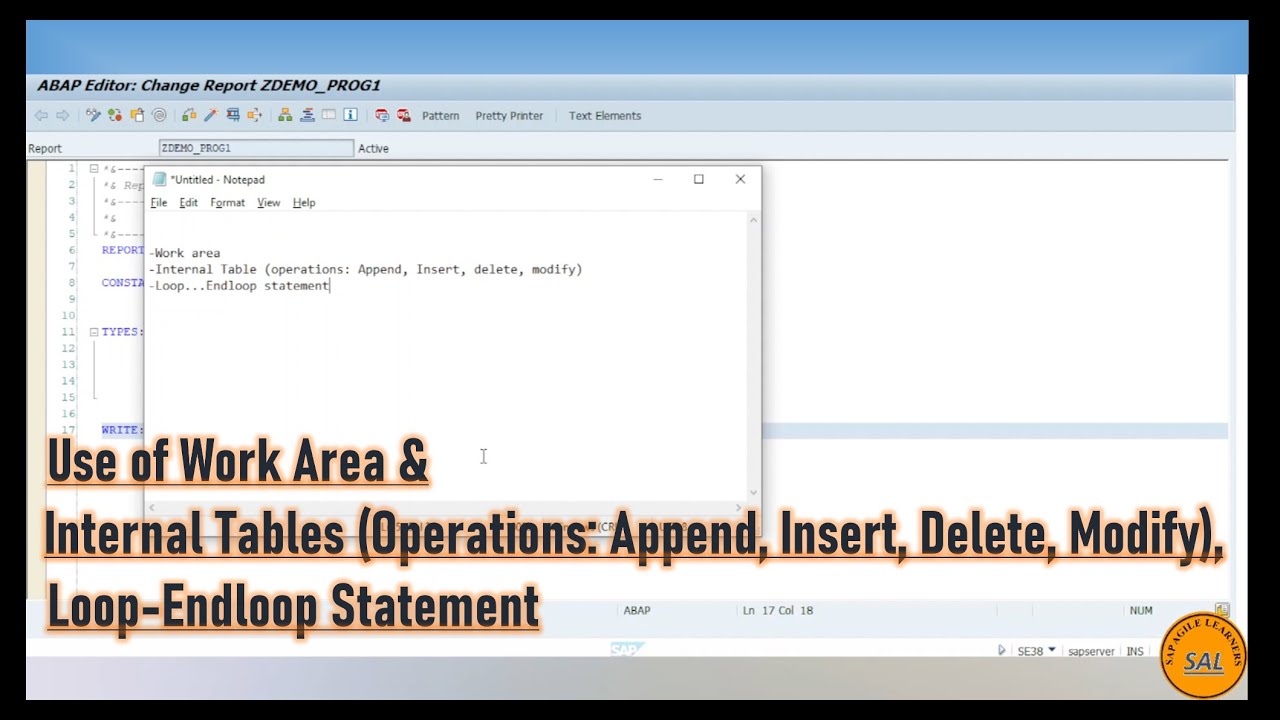Viewport: 1280px width, 720px height.
Task: Toggle full screen editor icon
Action: (x=328, y=115)
